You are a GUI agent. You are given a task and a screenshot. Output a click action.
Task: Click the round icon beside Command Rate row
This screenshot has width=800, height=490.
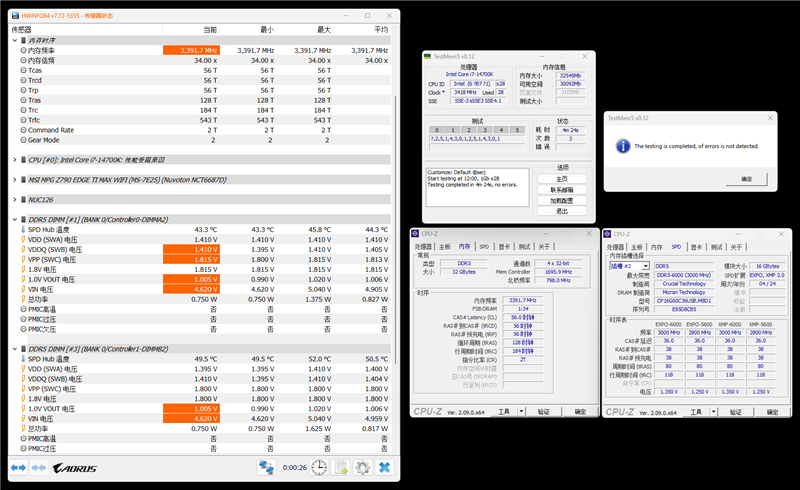click(x=23, y=130)
